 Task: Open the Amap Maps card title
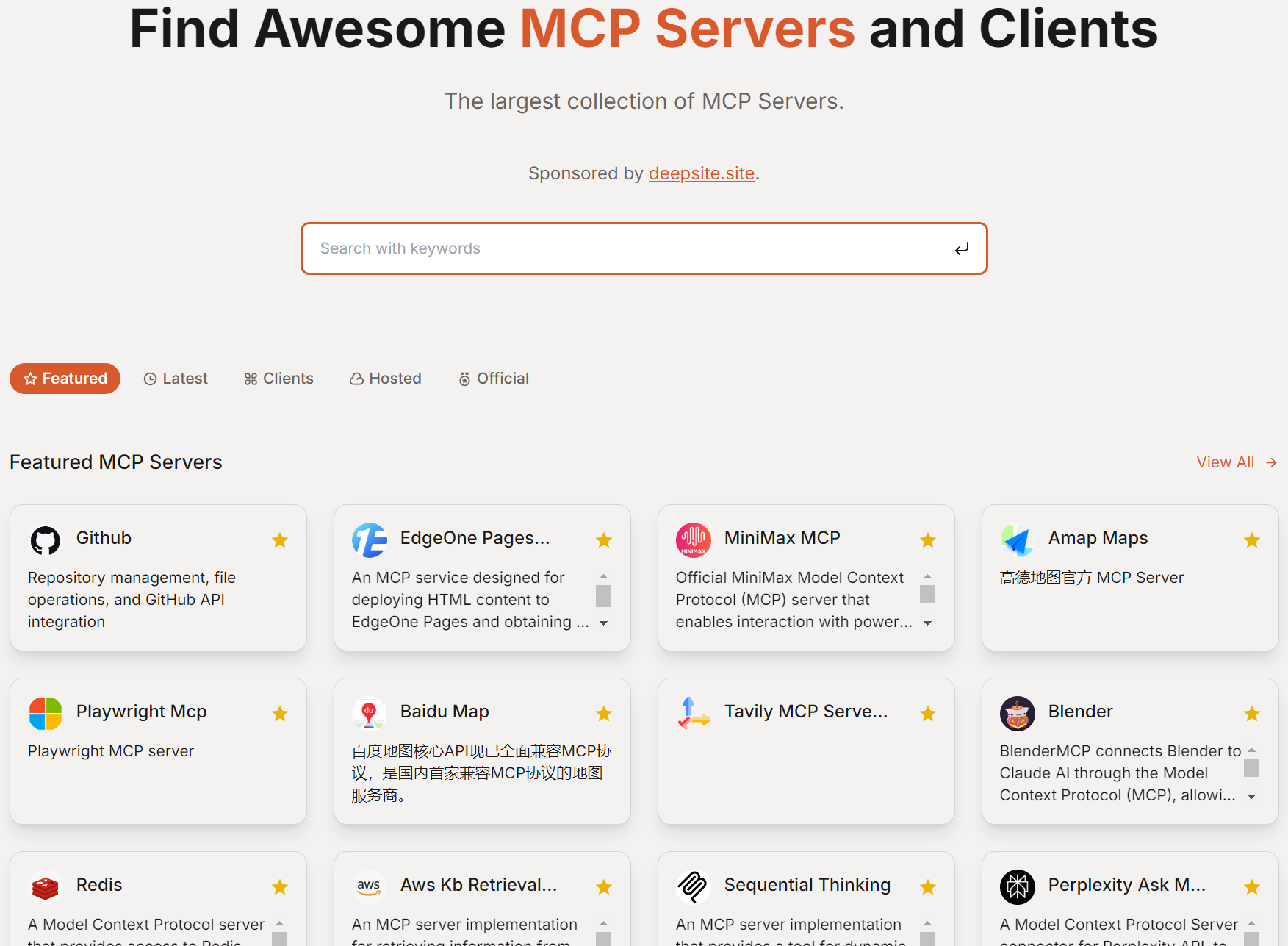1098,538
